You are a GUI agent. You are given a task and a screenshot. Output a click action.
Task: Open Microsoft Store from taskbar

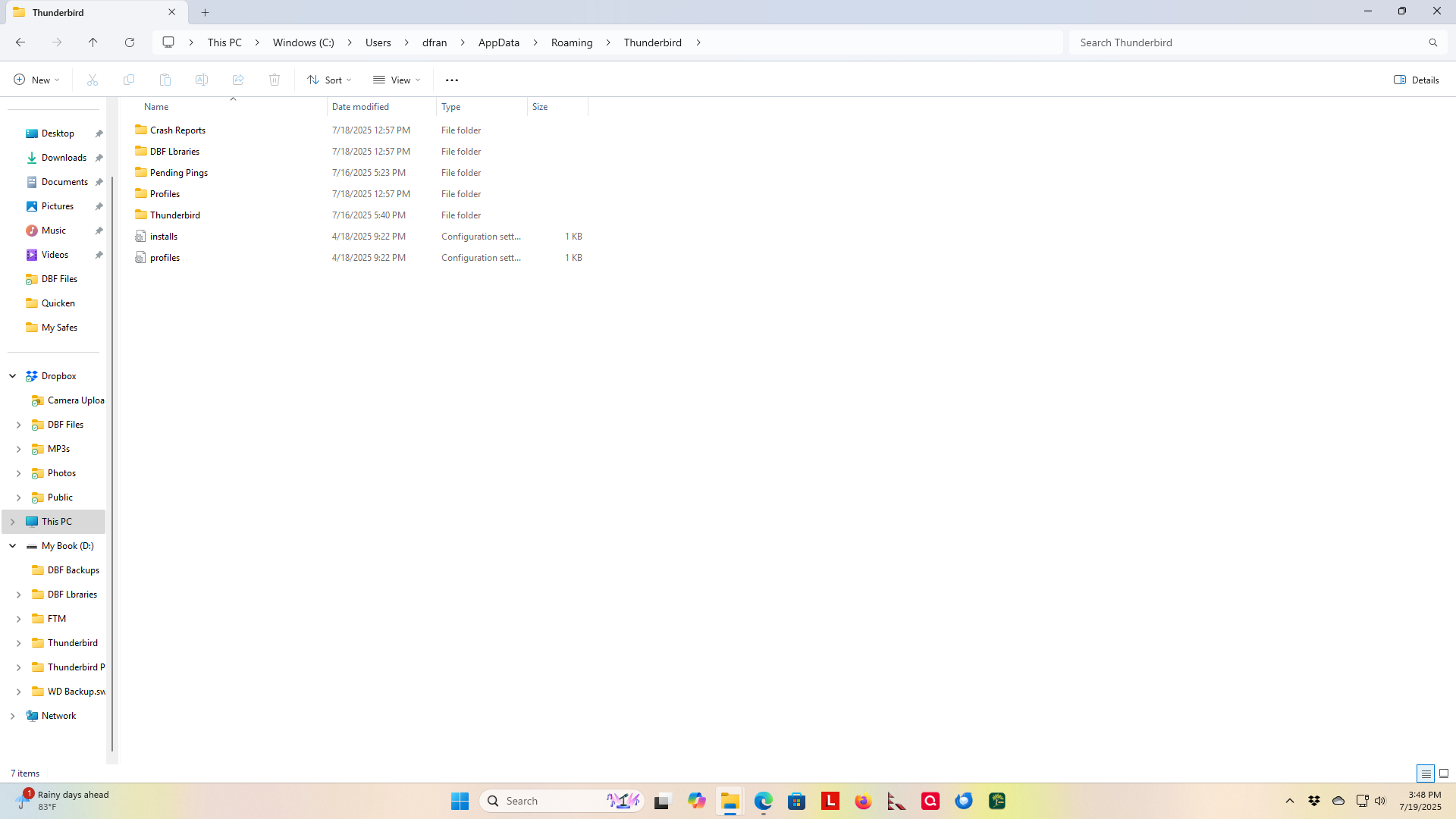[797, 801]
